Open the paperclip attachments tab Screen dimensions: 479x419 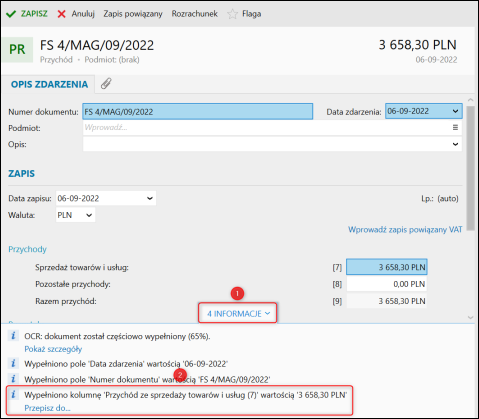click(x=106, y=83)
